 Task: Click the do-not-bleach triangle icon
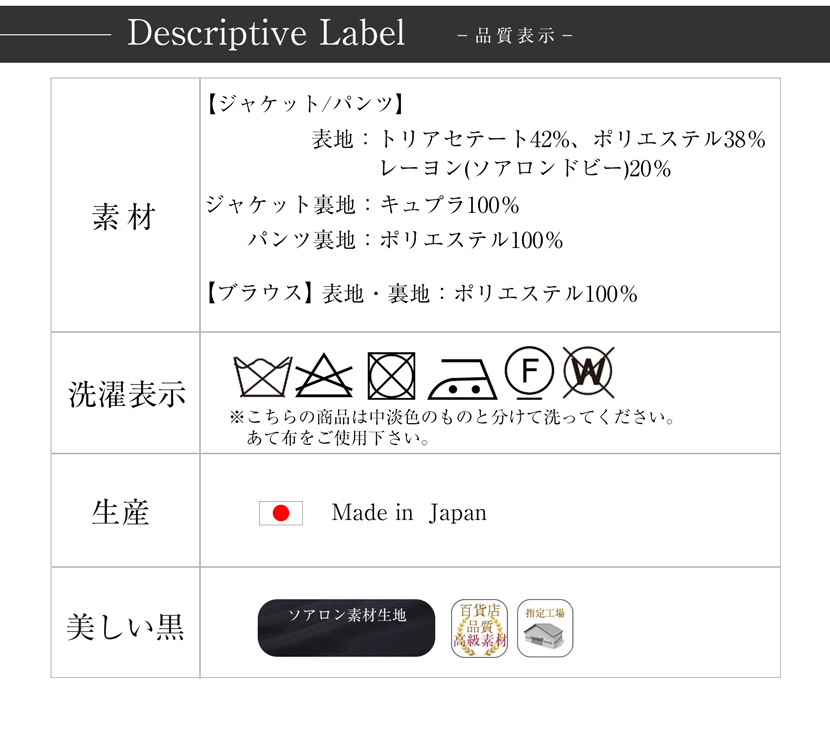tap(323, 375)
